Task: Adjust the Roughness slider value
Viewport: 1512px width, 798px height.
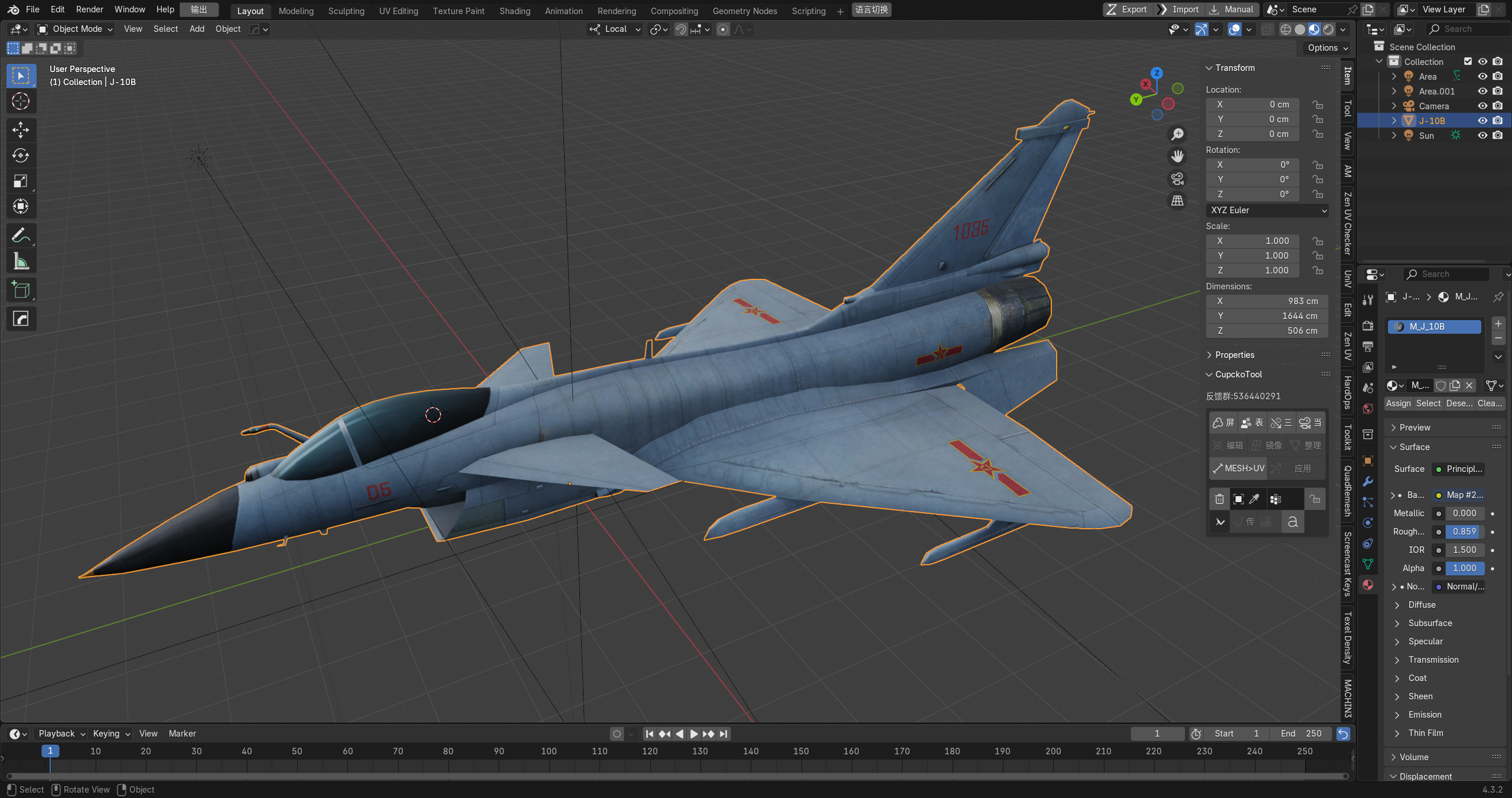Action: (x=1464, y=532)
